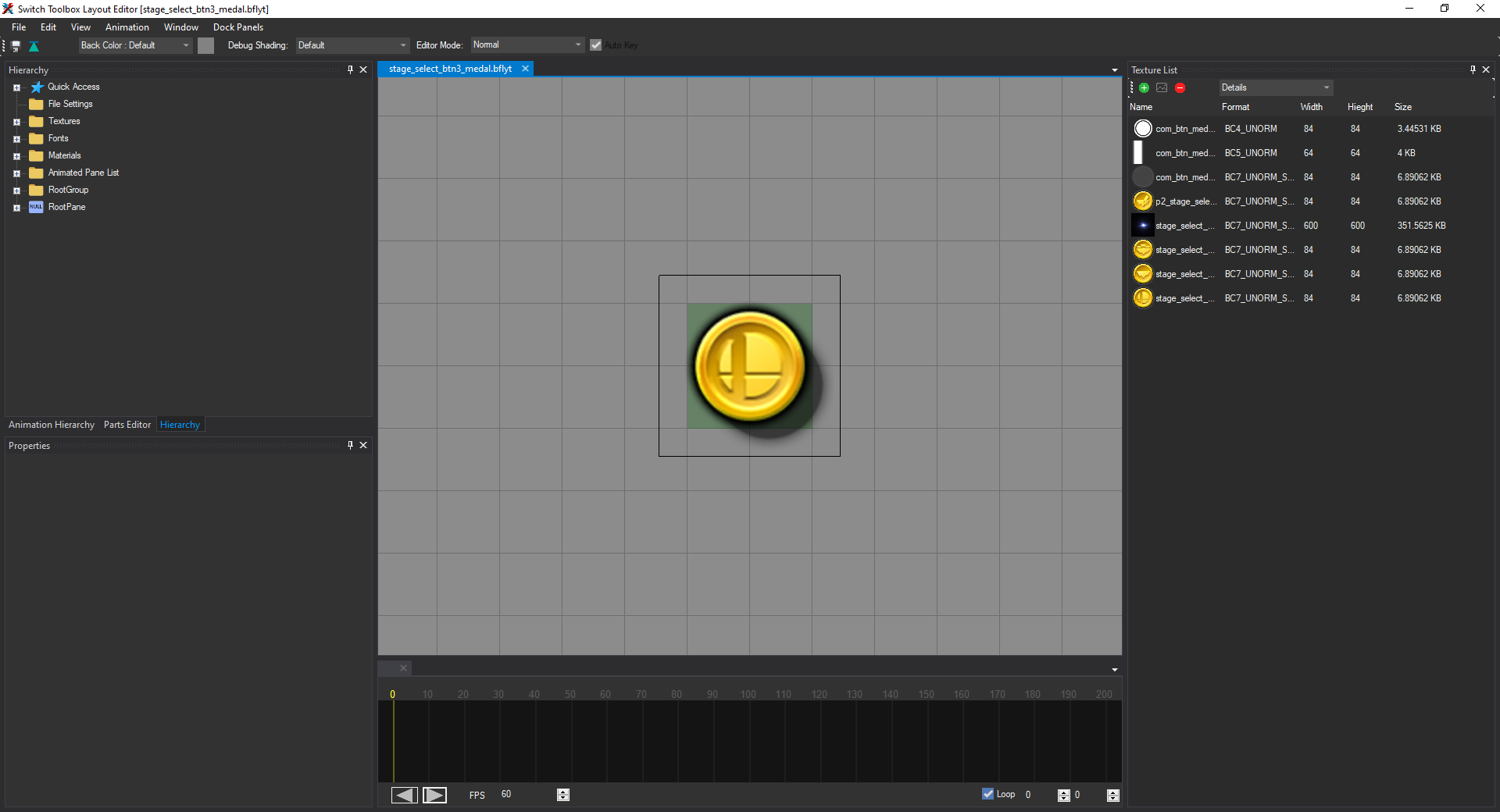Select the BC4_UNORM white circle texture thumbnail

coord(1143,128)
